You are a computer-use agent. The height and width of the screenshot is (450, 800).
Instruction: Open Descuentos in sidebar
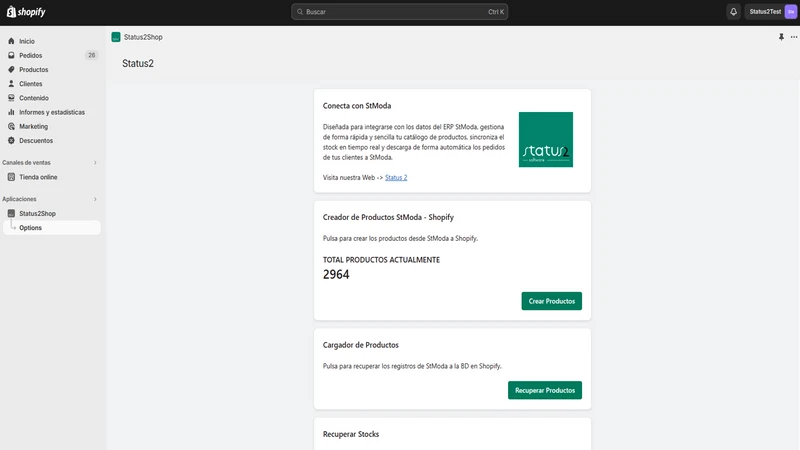pos(36,141)
